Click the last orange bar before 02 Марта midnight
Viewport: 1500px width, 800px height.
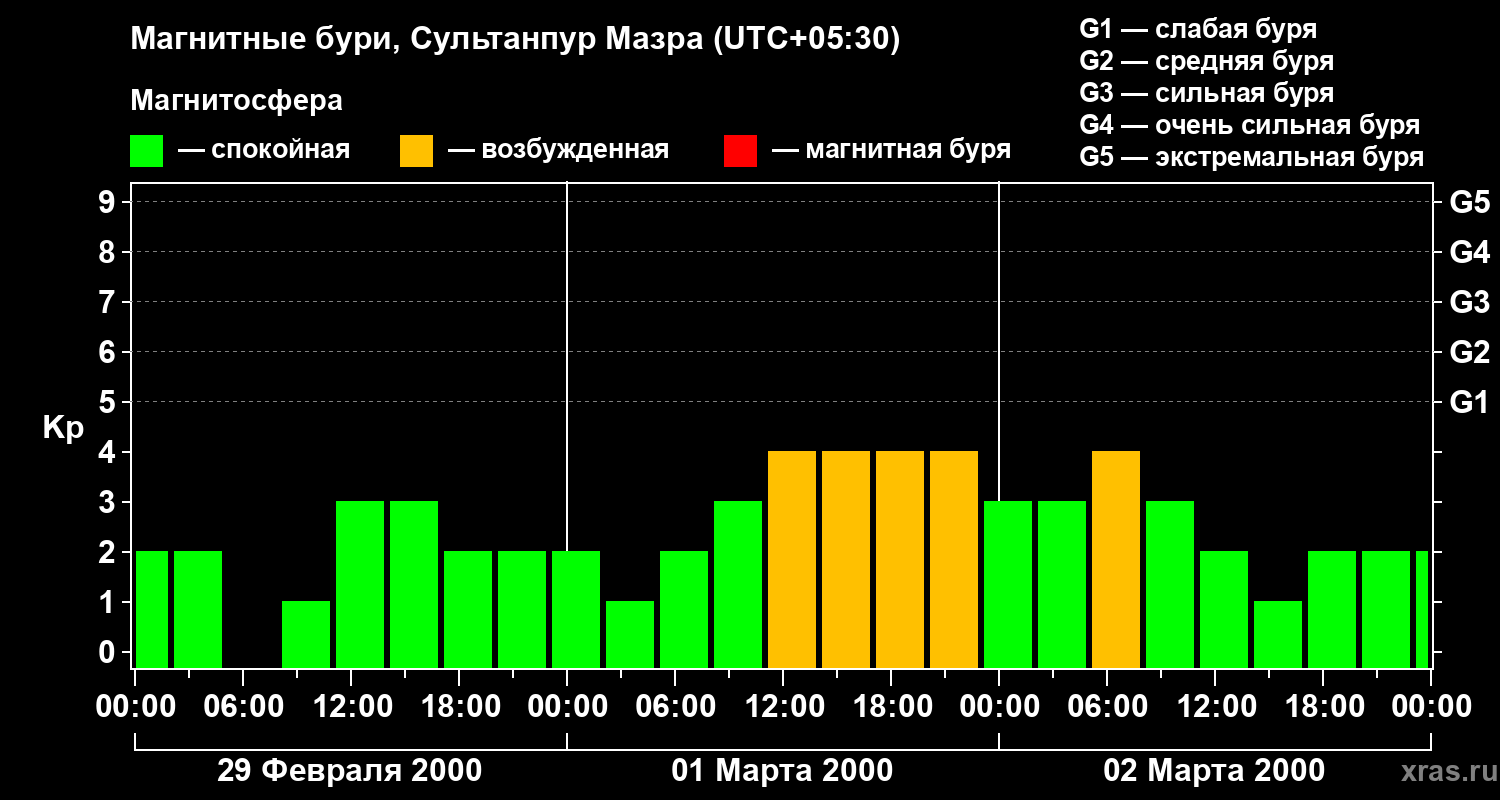pos(954,560)
